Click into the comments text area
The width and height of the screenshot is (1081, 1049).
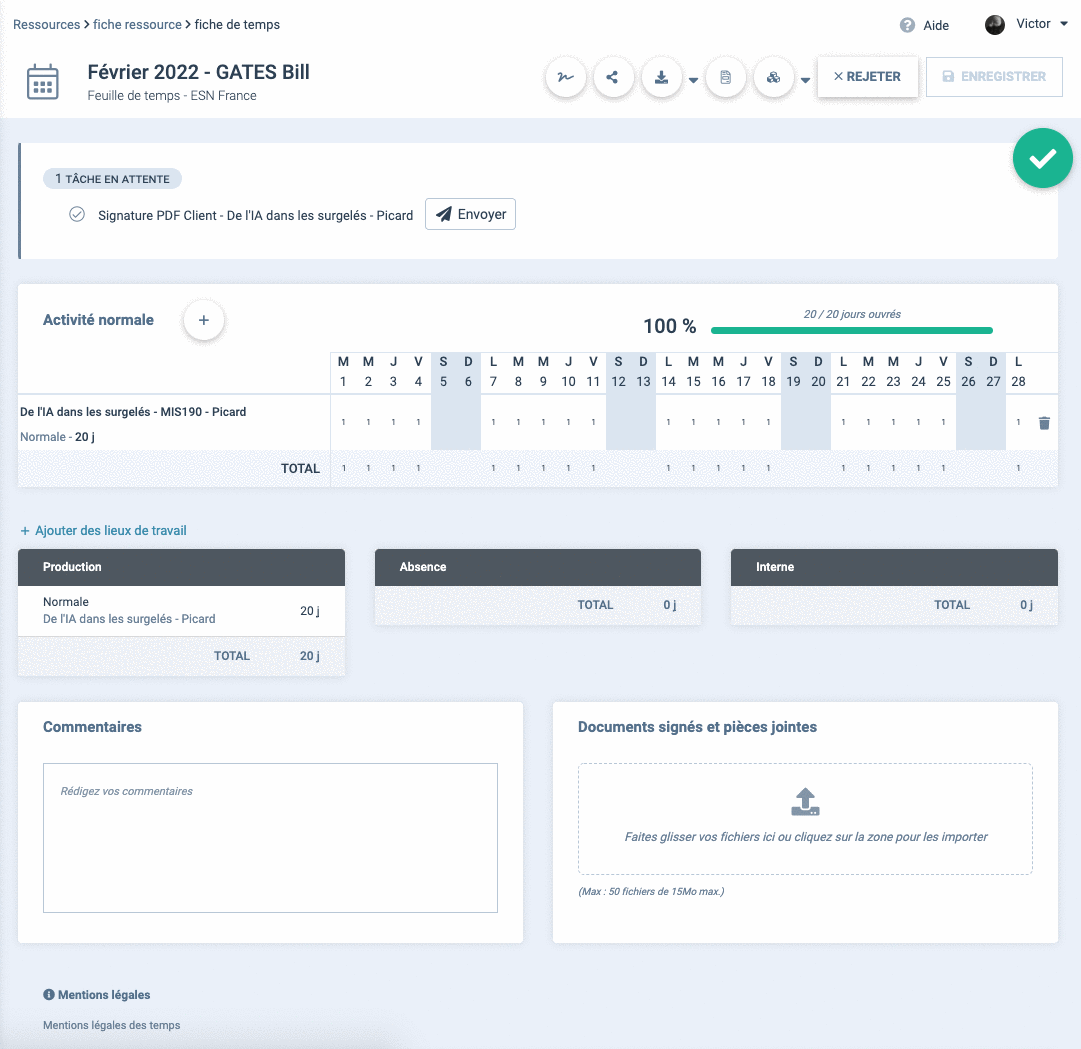click(270, 837)
